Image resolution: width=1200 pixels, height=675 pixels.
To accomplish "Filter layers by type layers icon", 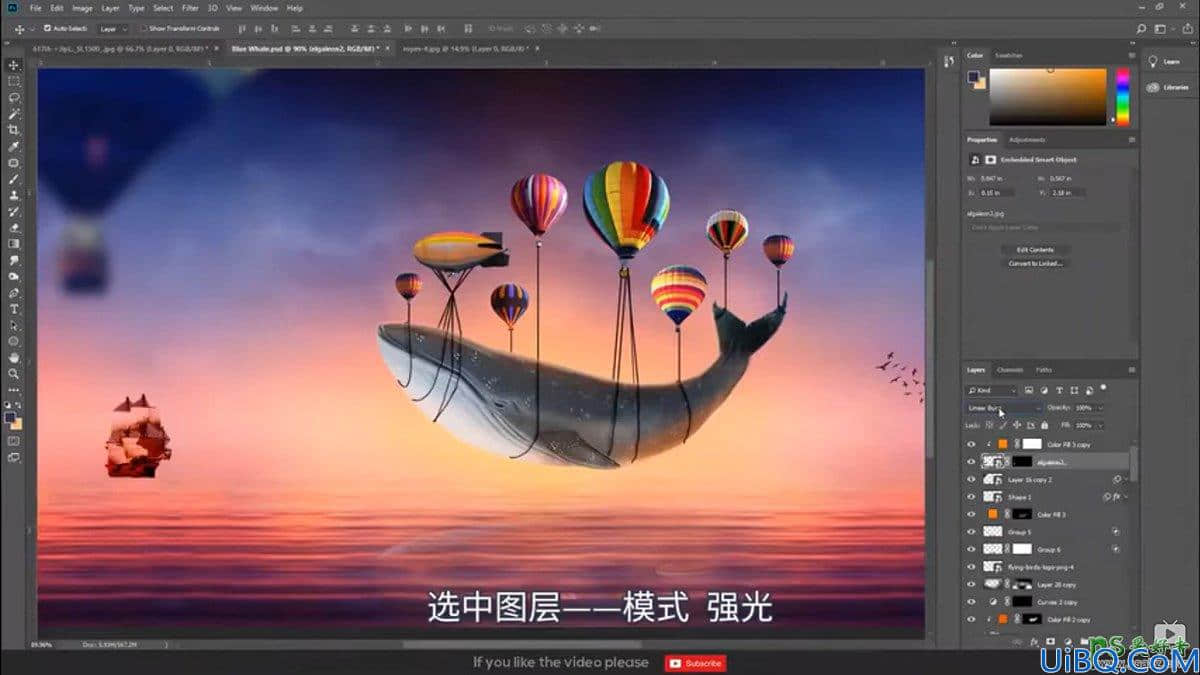I will 1059,390.
